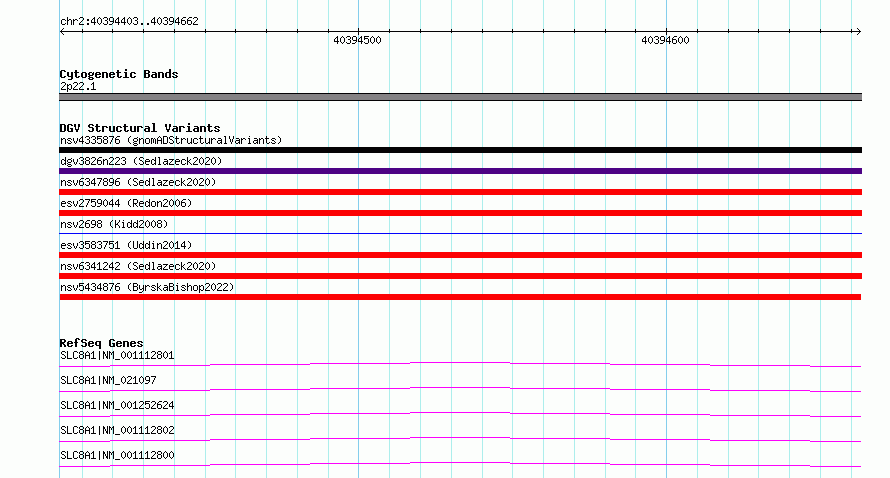This screenshot has height=478, width=890.
Task: Click the 40394500 ruler position label
Action: point(357,40)
